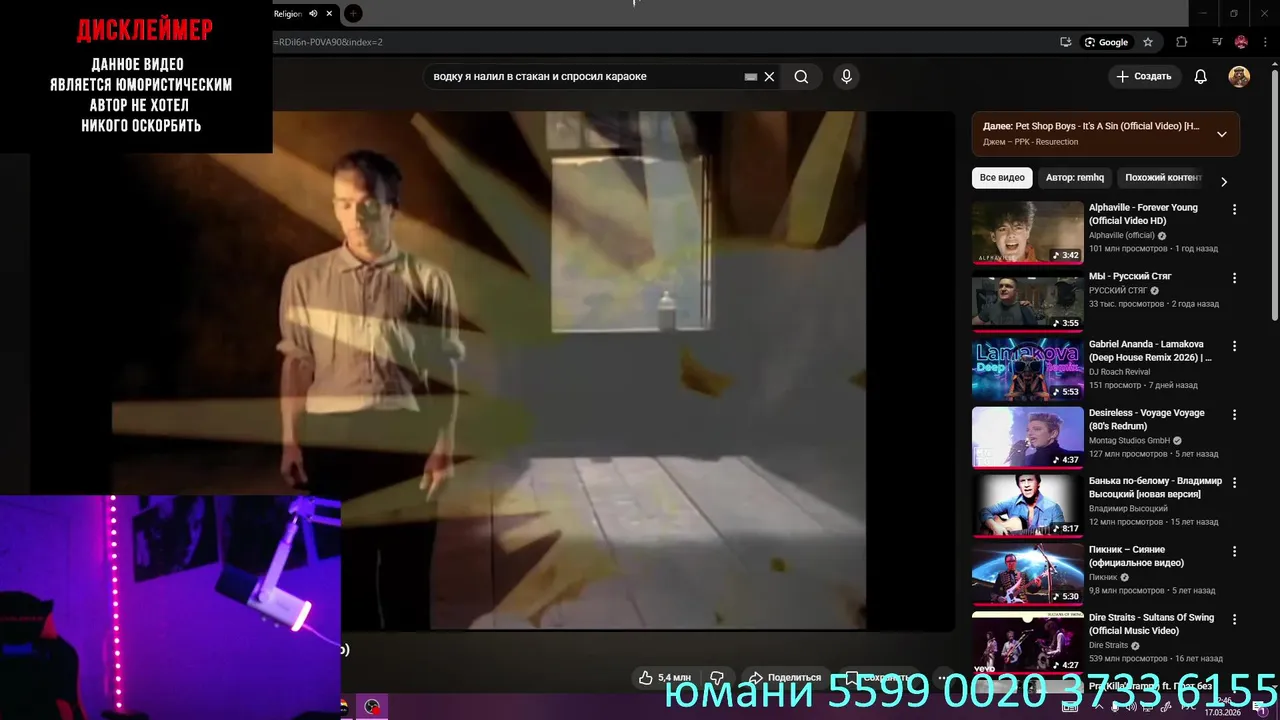Show more filter chips with arrow
Viewport: 1280px width, 720px height.
(1224, 181)
